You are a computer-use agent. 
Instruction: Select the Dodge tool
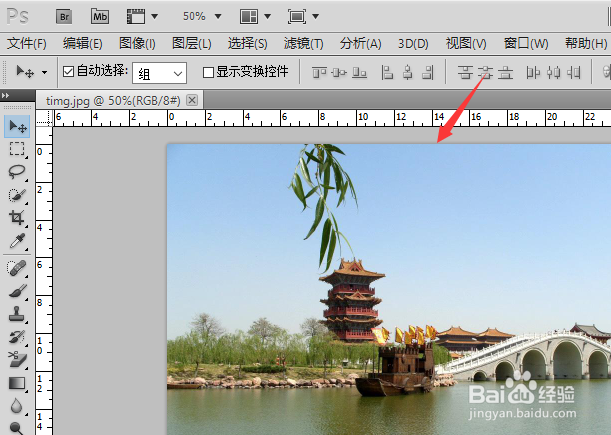click(17, 428)
